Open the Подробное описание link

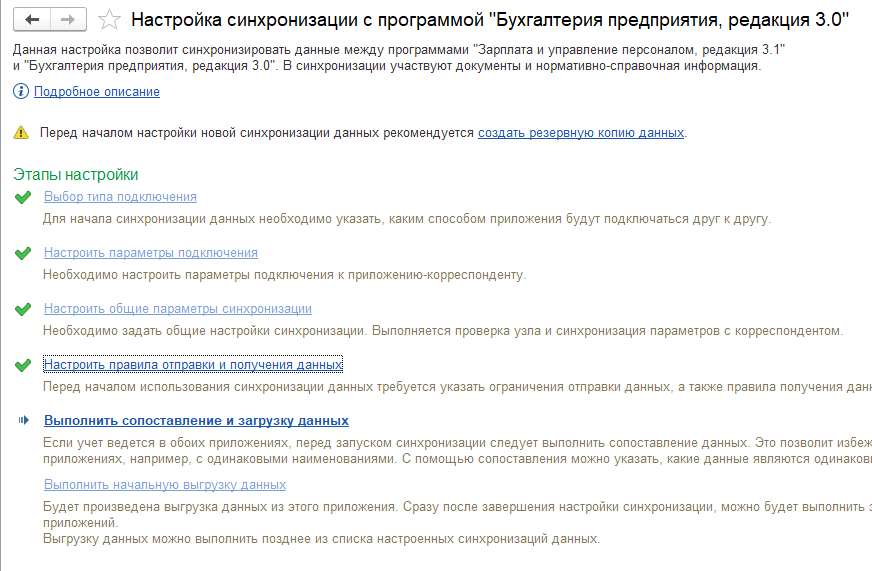97,92
